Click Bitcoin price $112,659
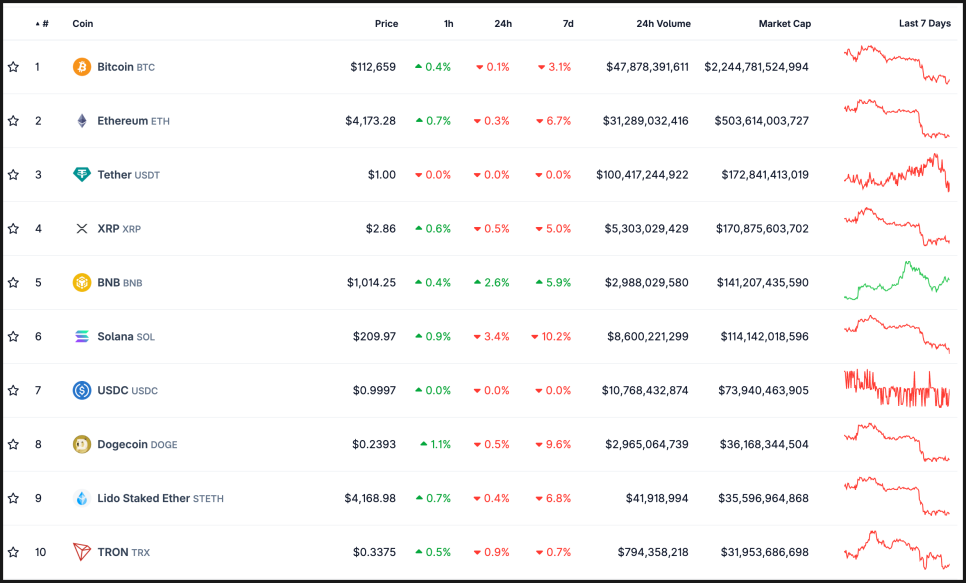The width and height of the screenshot is (966, 583). [x=373, y=67]
